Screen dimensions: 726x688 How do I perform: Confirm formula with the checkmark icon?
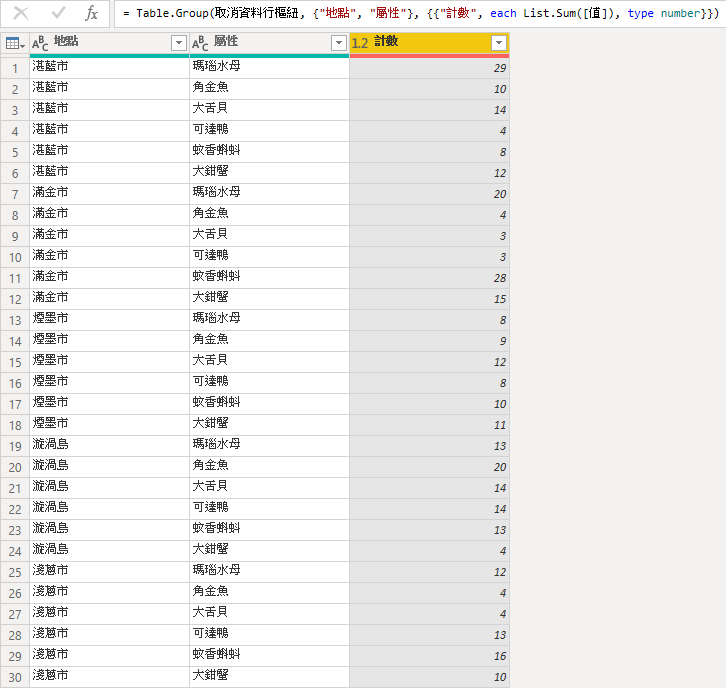tap(58, 14)
